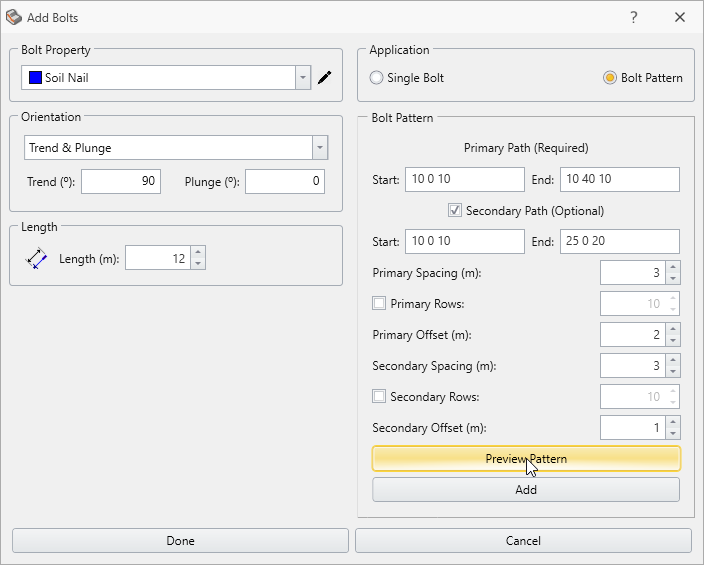Enable the Secondary Rows checkbox
704x565 pixels.
coord(379,396)
